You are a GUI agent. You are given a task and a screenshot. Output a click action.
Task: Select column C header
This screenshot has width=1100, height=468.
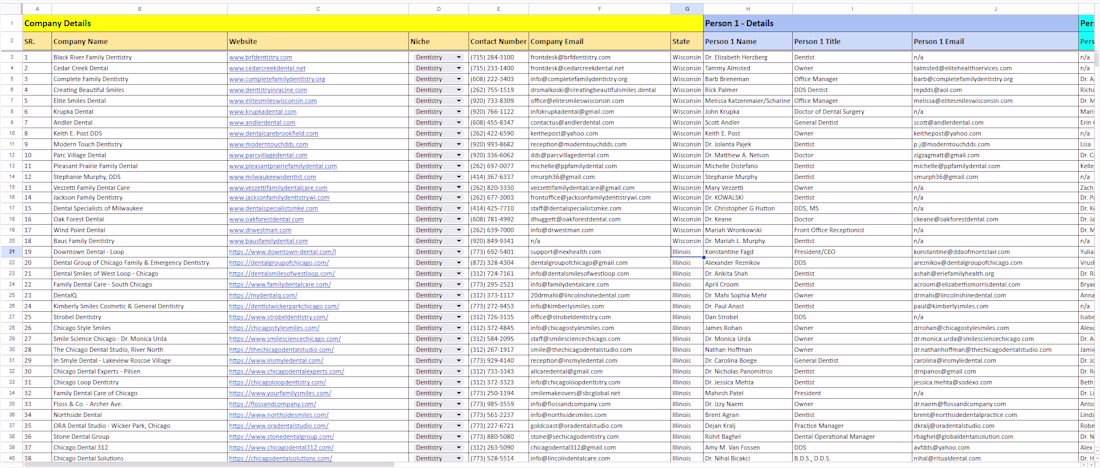(318, 8)
